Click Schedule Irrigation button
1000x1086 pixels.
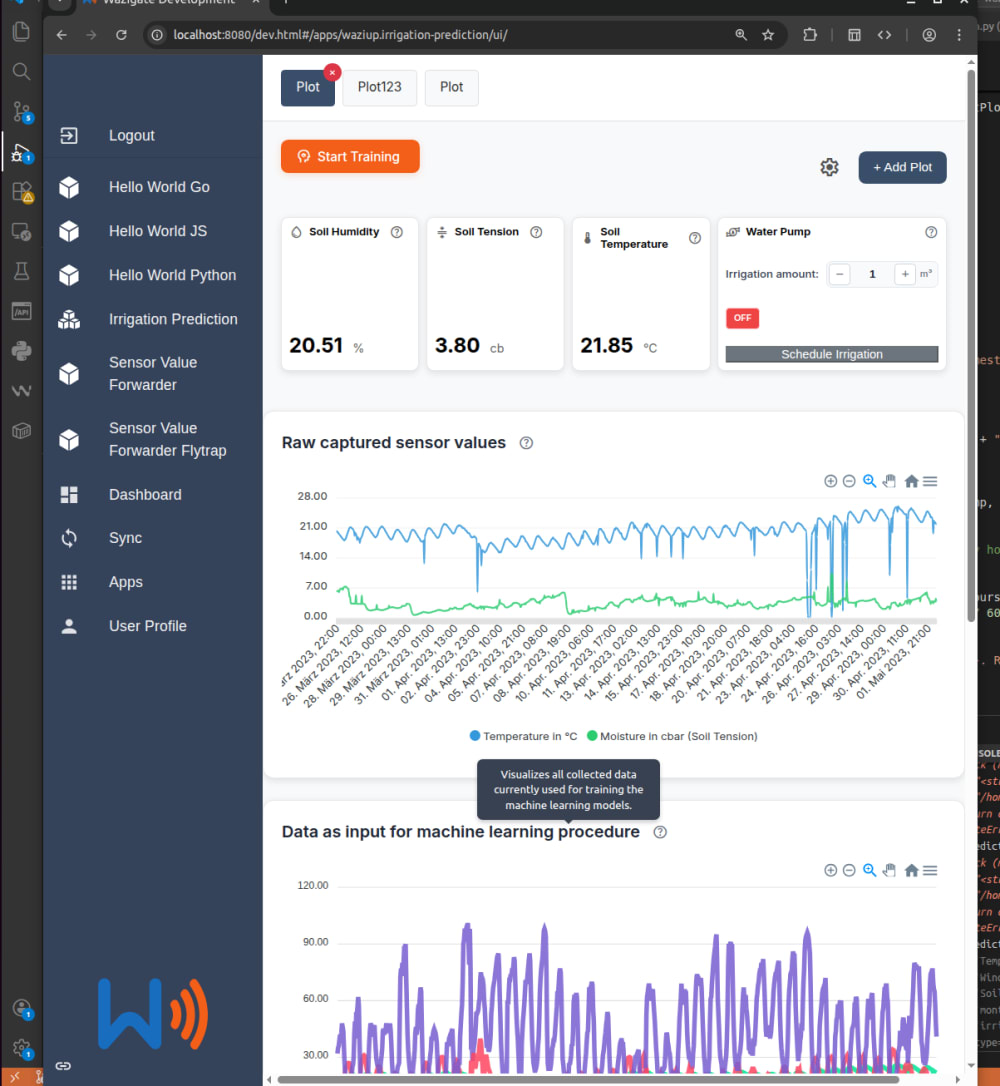point(832,355)
